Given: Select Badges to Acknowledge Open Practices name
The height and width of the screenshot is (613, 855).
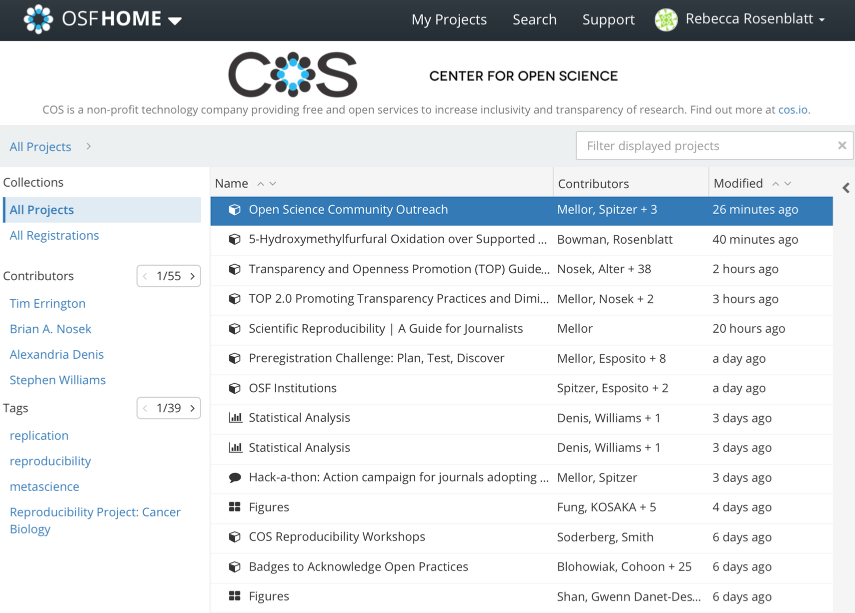Looking at the screenshot, I should 358,567.
